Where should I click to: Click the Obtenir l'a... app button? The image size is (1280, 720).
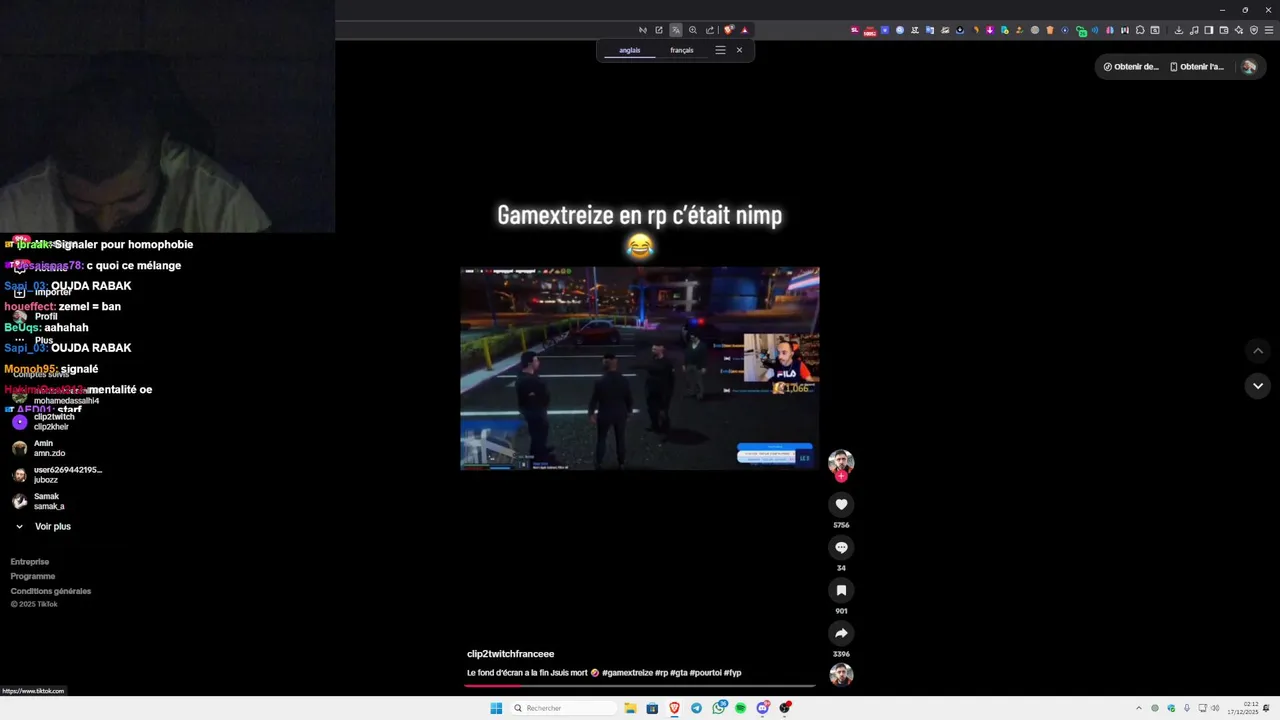(x=1197, y=67)
